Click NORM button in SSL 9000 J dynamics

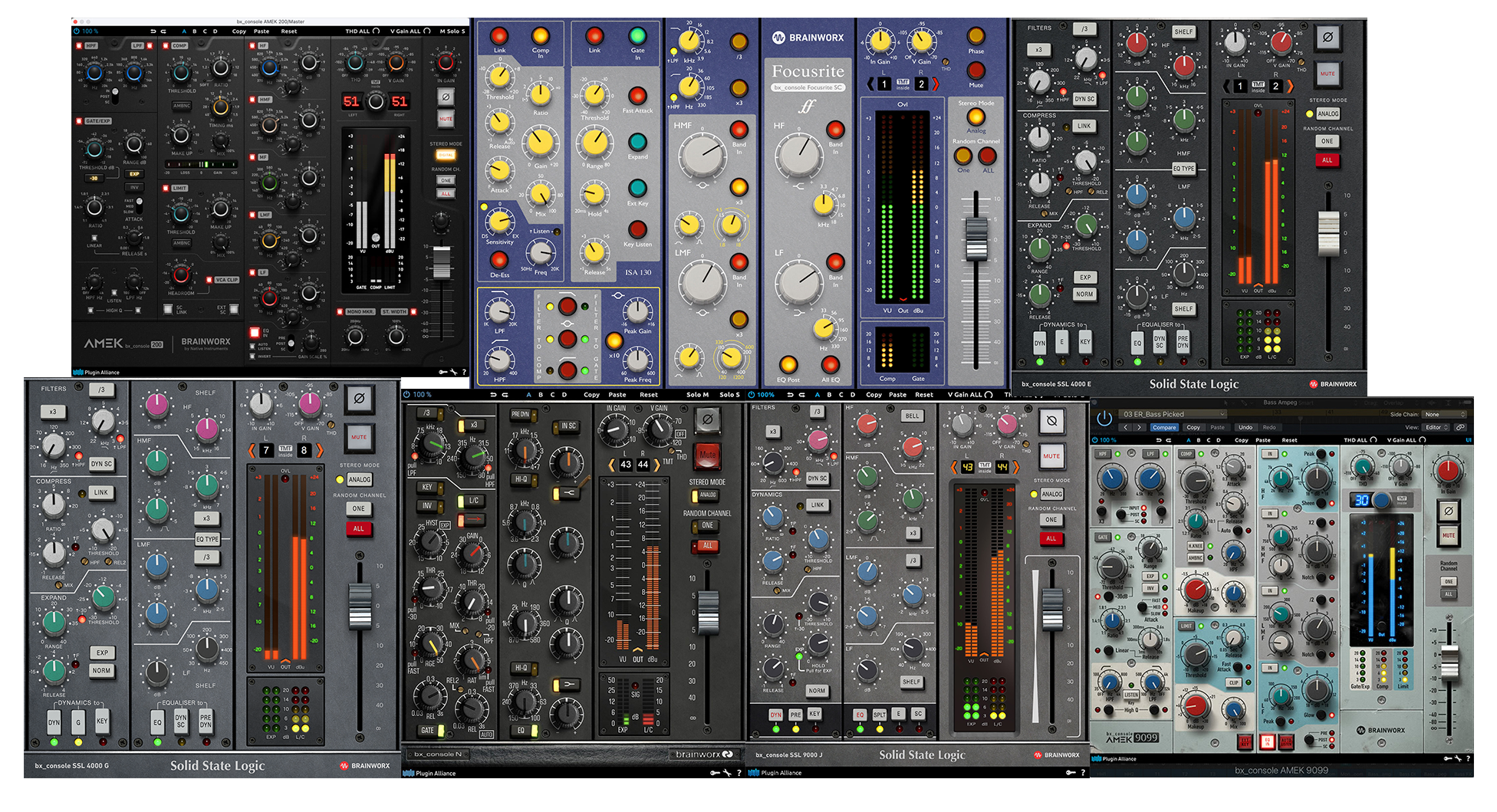[817, 690]
